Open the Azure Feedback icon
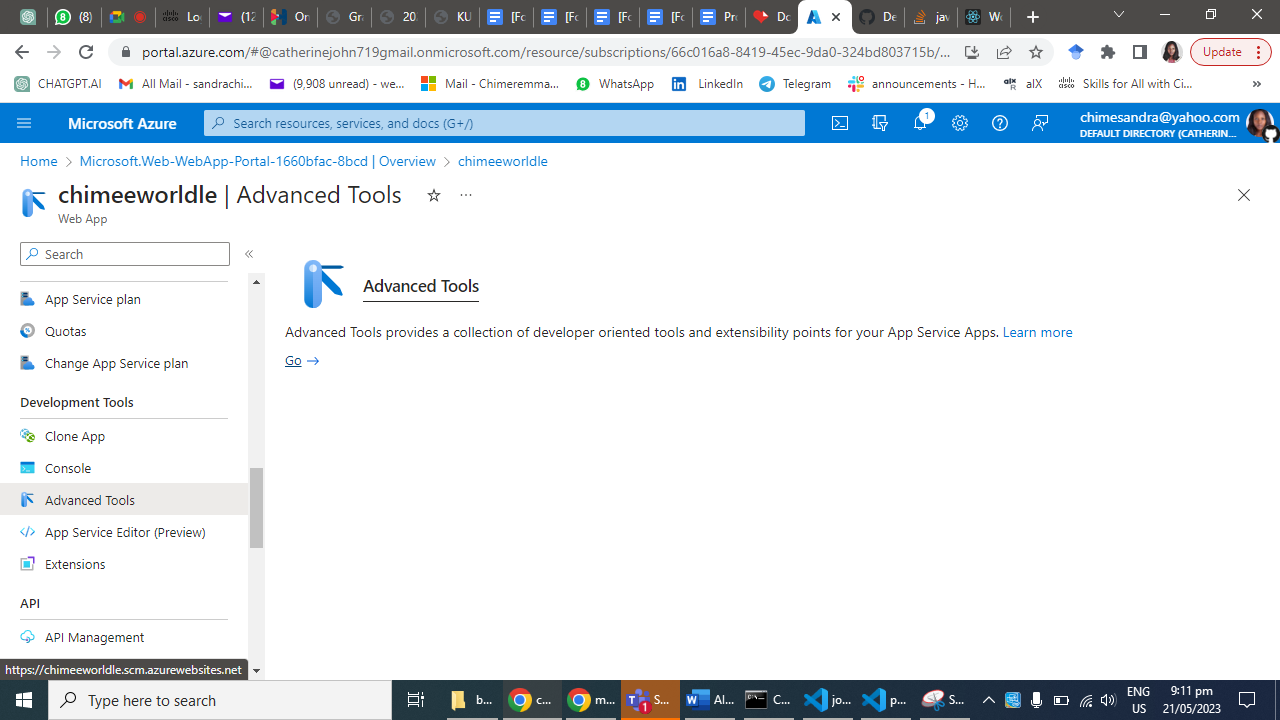This screenshot has height=720, width=1280. 1040,123
